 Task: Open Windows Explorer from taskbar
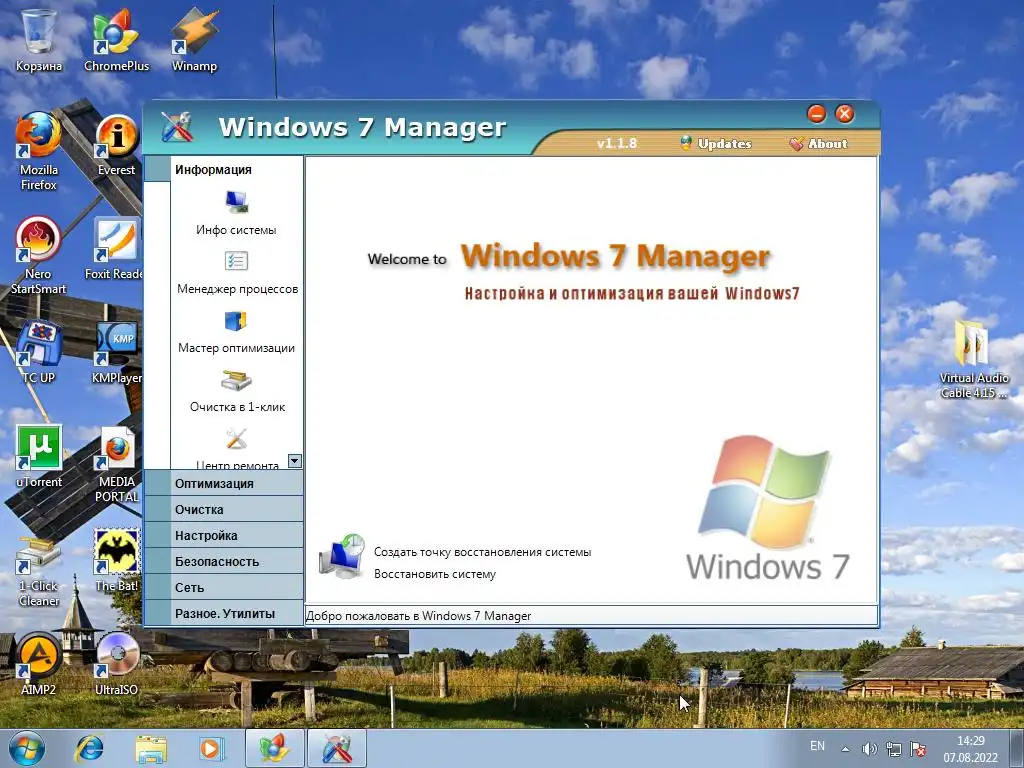[x=151, y=748]
